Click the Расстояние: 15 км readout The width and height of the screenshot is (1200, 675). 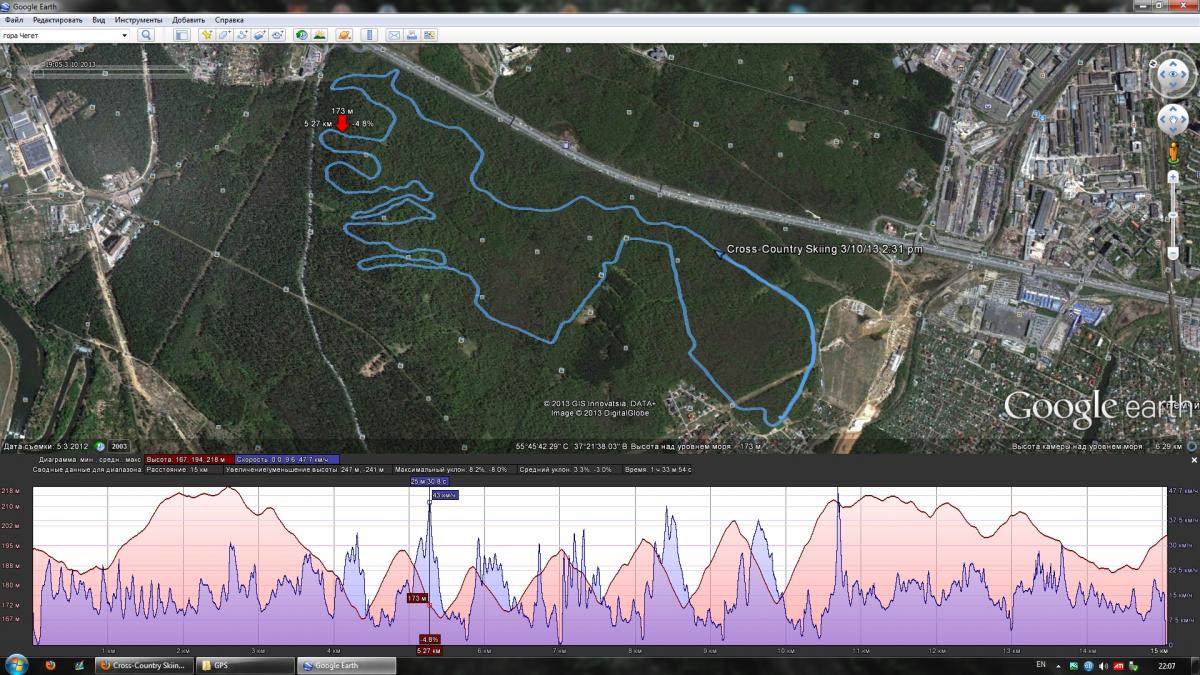click(178, 469)
